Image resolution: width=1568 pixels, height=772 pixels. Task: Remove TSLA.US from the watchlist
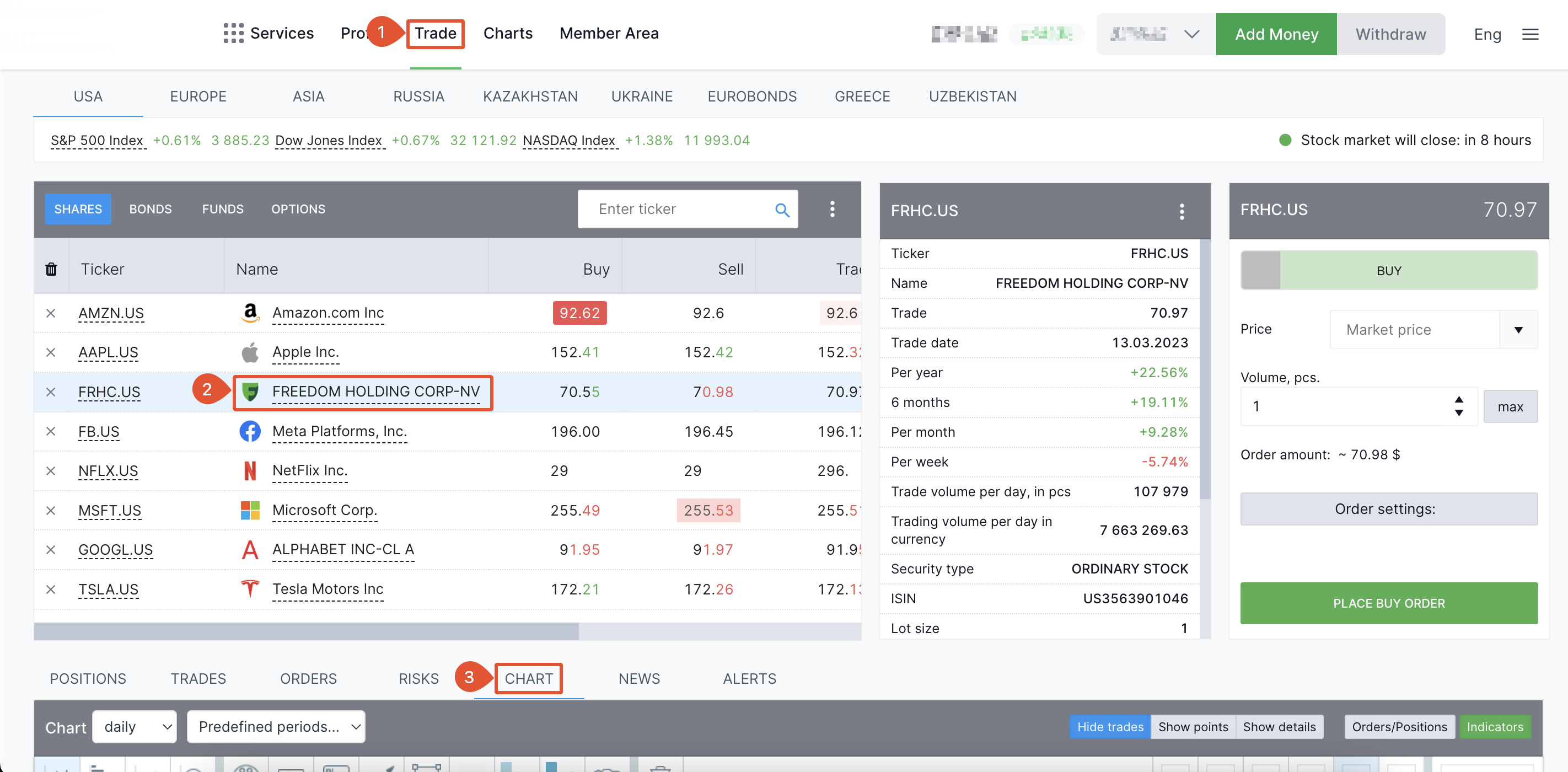[x=51, y=589]
